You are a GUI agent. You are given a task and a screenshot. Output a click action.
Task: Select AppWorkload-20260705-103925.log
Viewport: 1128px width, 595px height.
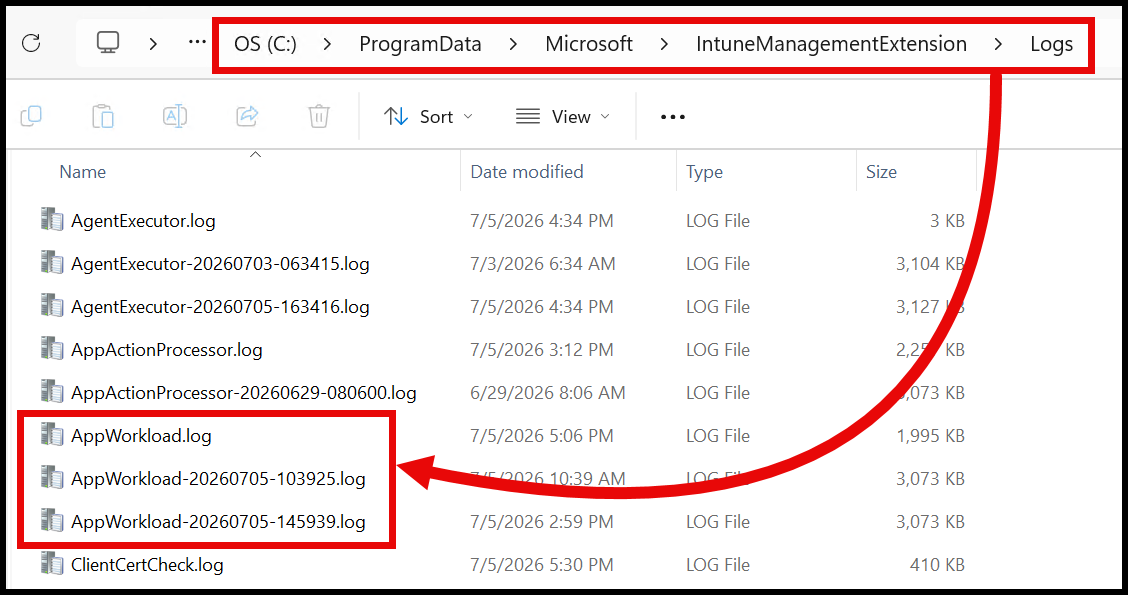click(x=218, y=479)
